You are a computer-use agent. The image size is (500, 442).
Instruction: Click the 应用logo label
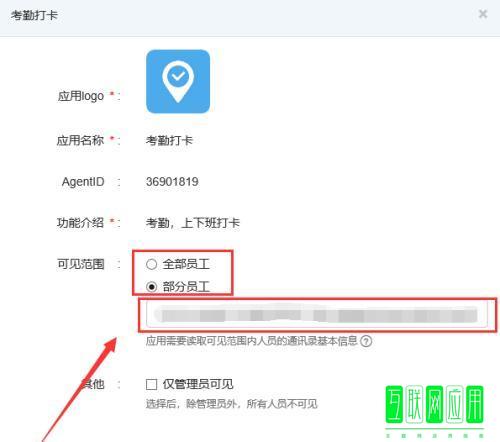point(81,96)
